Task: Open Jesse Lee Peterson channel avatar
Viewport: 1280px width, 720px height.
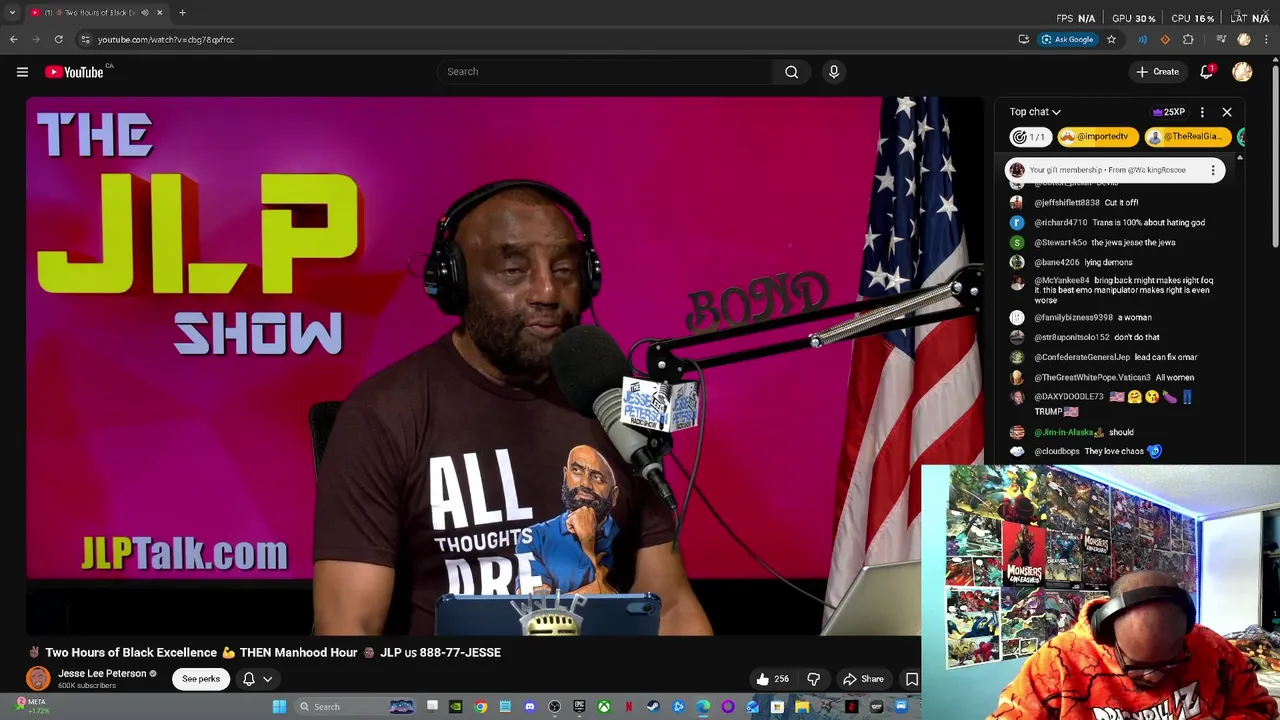Action: 38,678
